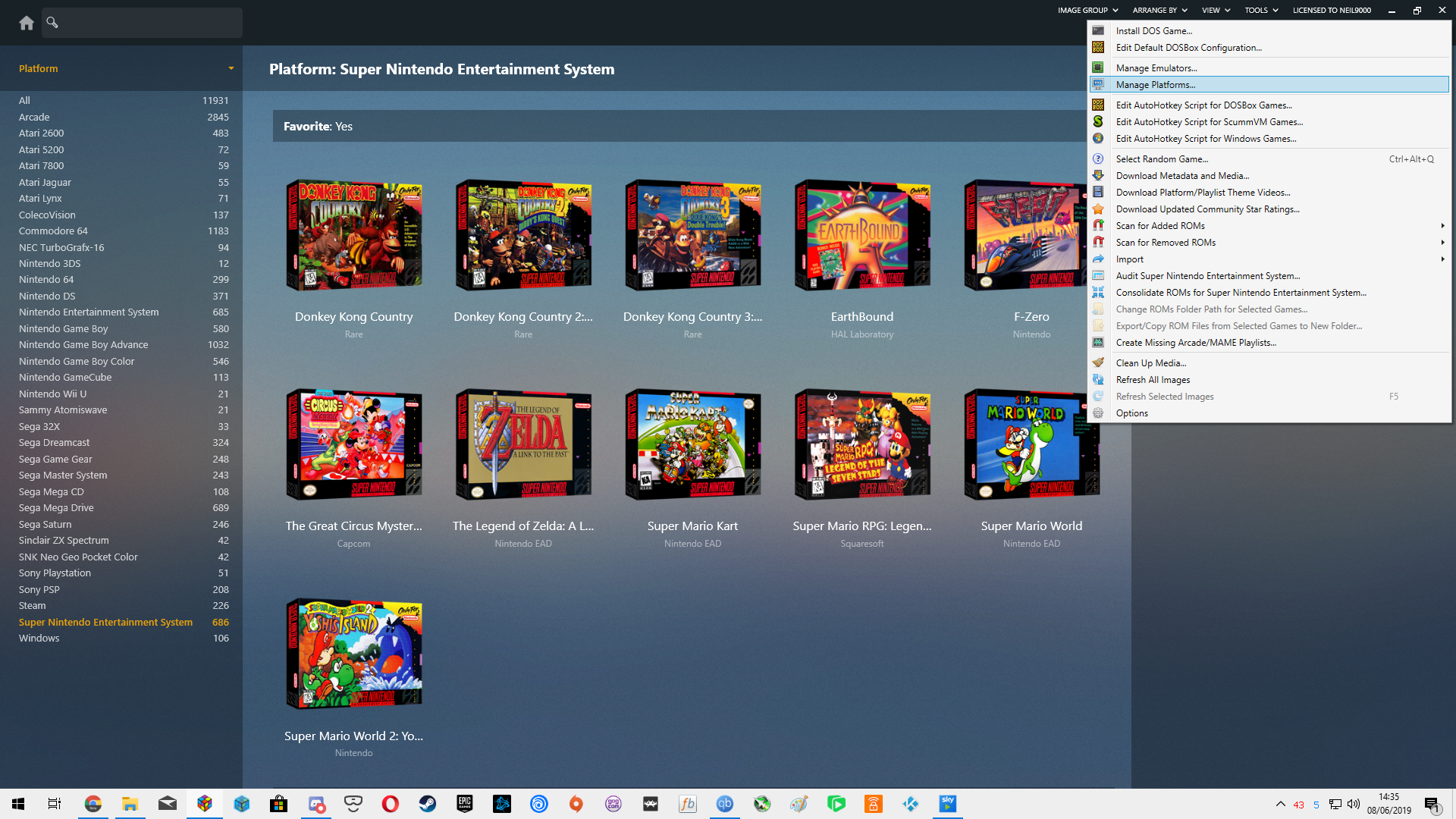1456x819 pixels.
Task: Open Steam from the taskbar
Action: click(x=428, y=804)
